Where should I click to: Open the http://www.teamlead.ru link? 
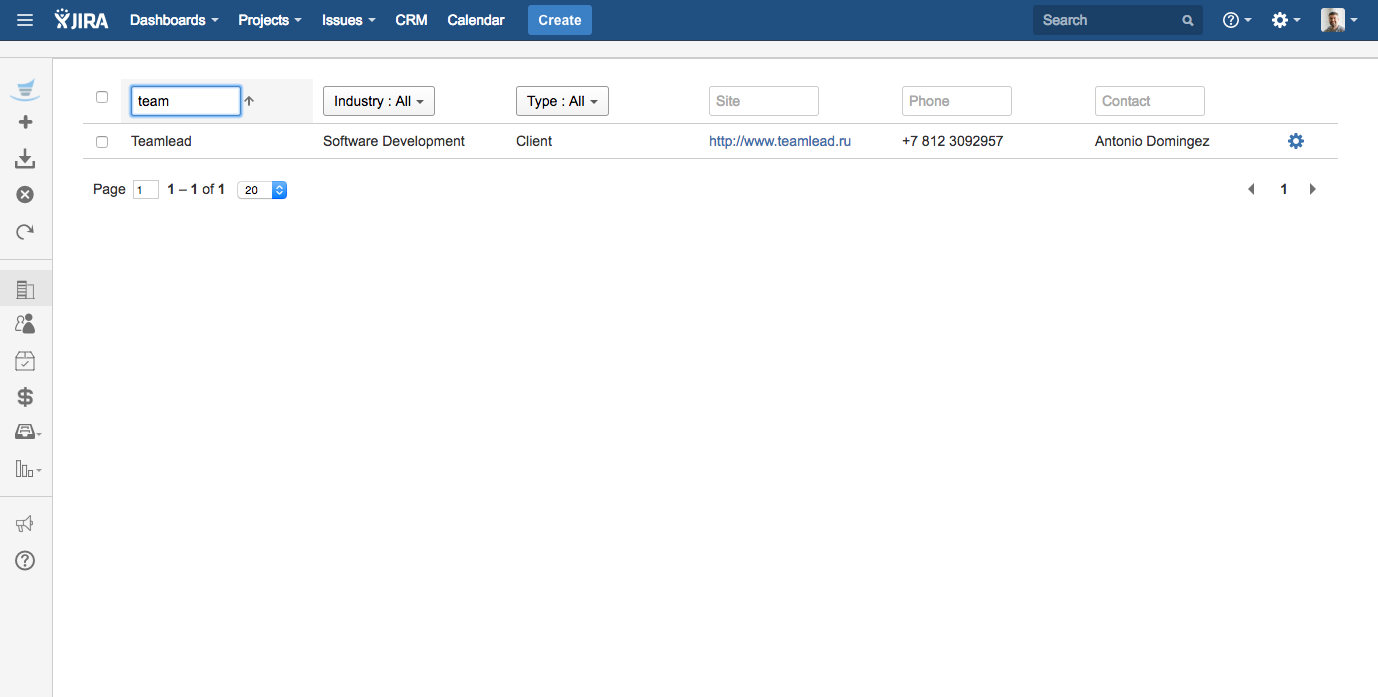coord(780,141)
